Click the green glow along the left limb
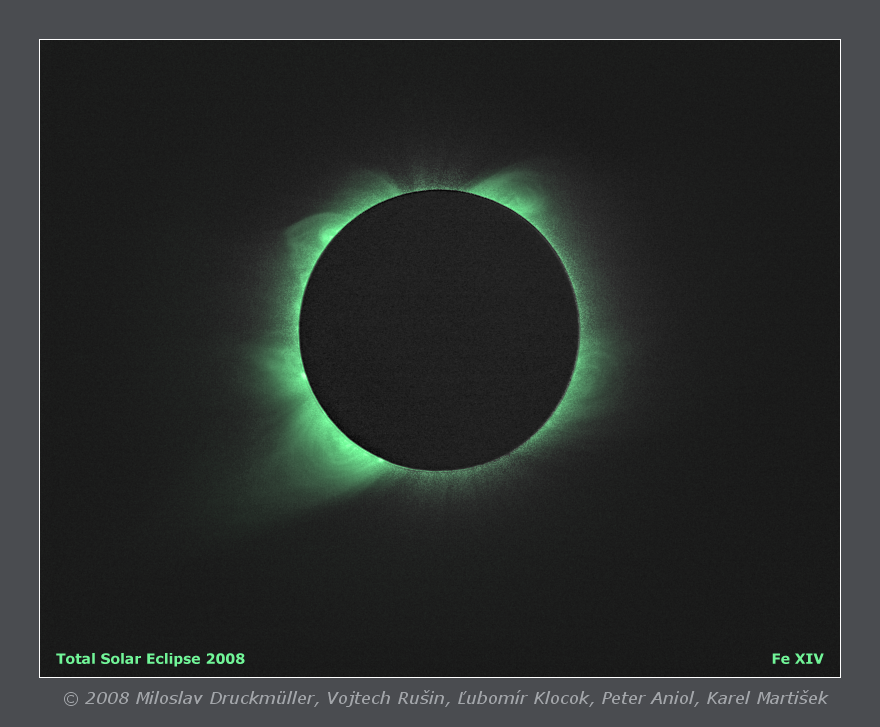This screenshot has height=727, width=880. click(288, 340)
